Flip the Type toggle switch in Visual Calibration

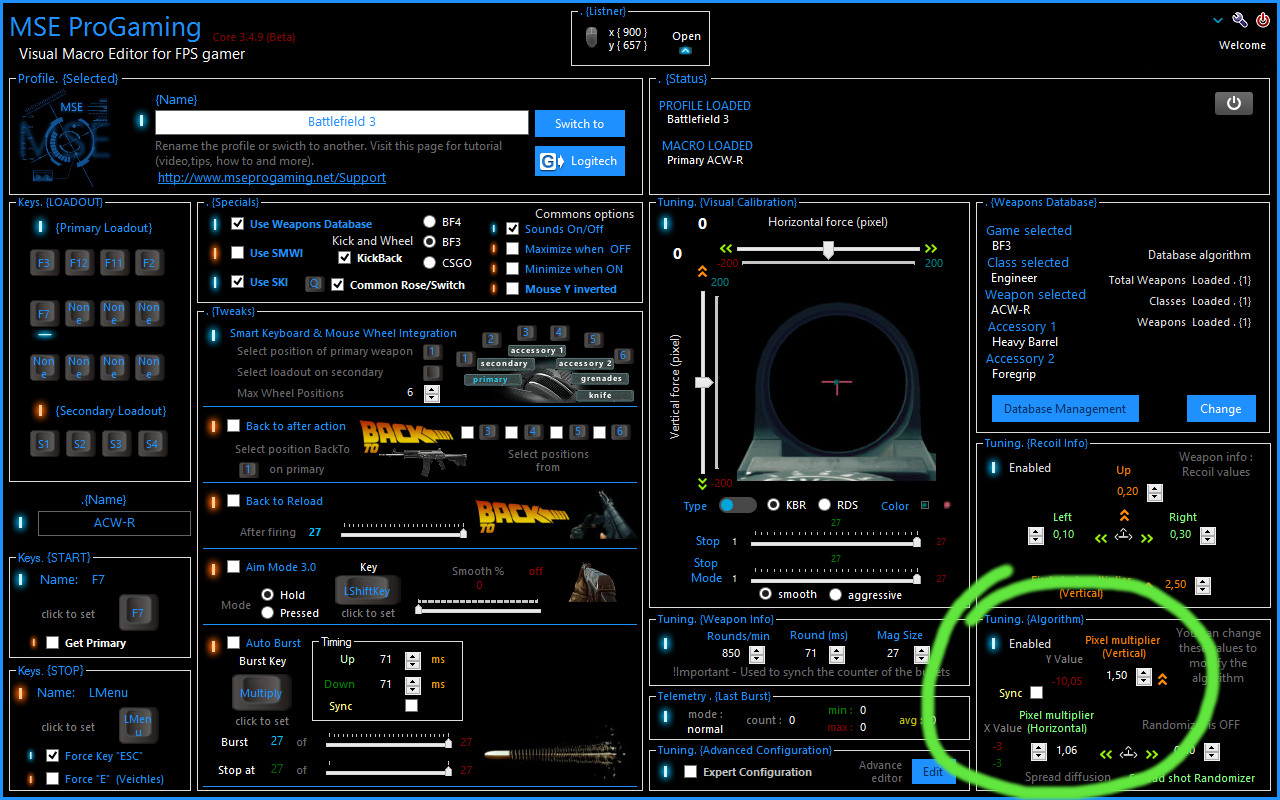(737, 505)
